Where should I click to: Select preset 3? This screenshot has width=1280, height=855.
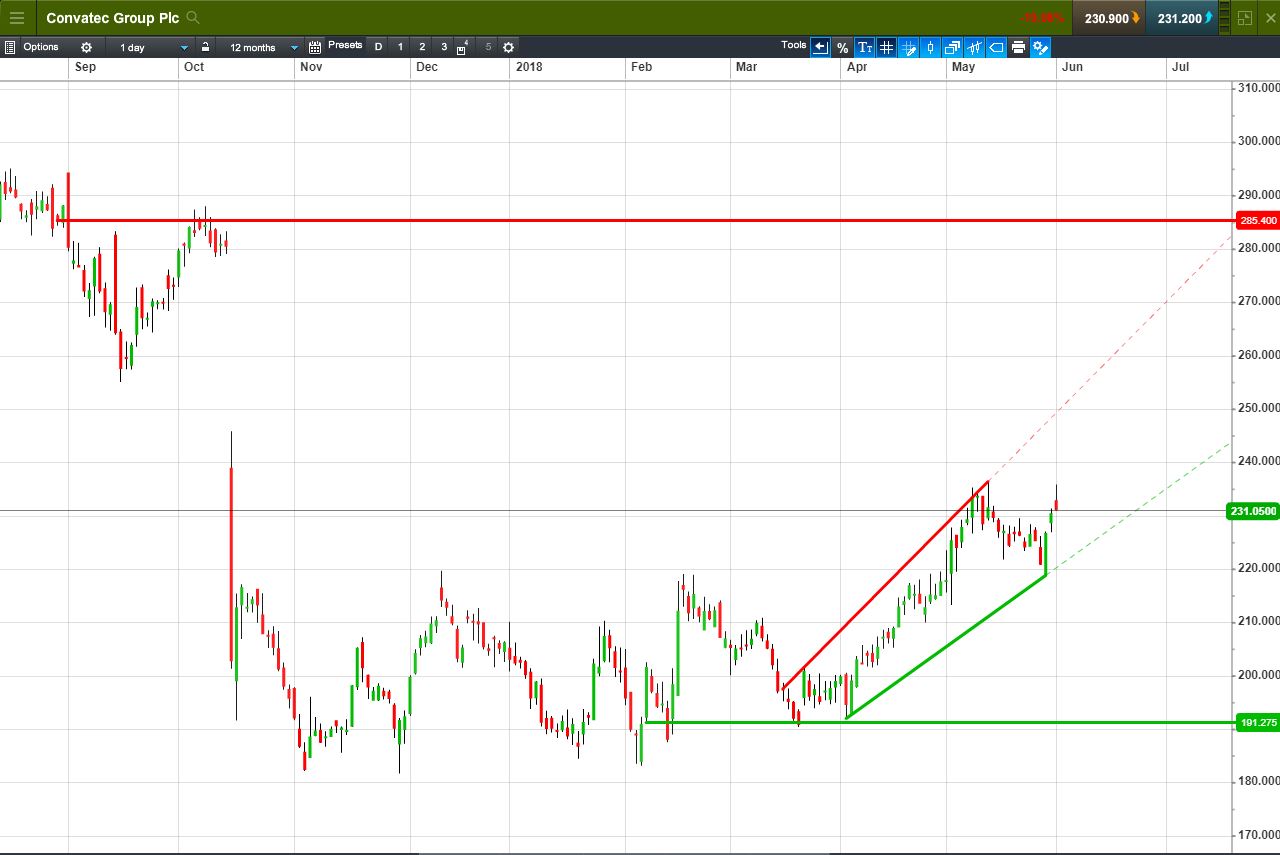point(444,47)
